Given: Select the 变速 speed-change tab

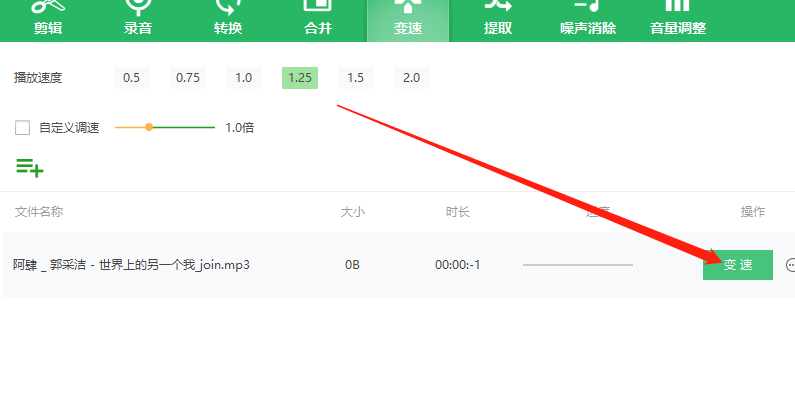Looking at the screenshot, I should (x=408, y=20).
